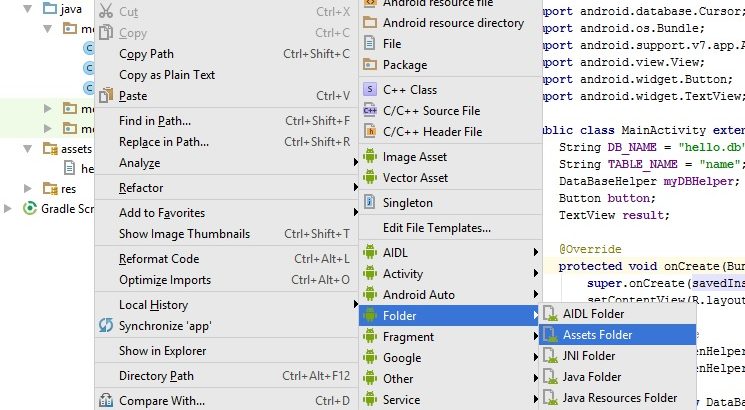This screenshot has height=410, width=745.
Task: Click the C++ Class file icon
Action: click(x=371, y=90)
